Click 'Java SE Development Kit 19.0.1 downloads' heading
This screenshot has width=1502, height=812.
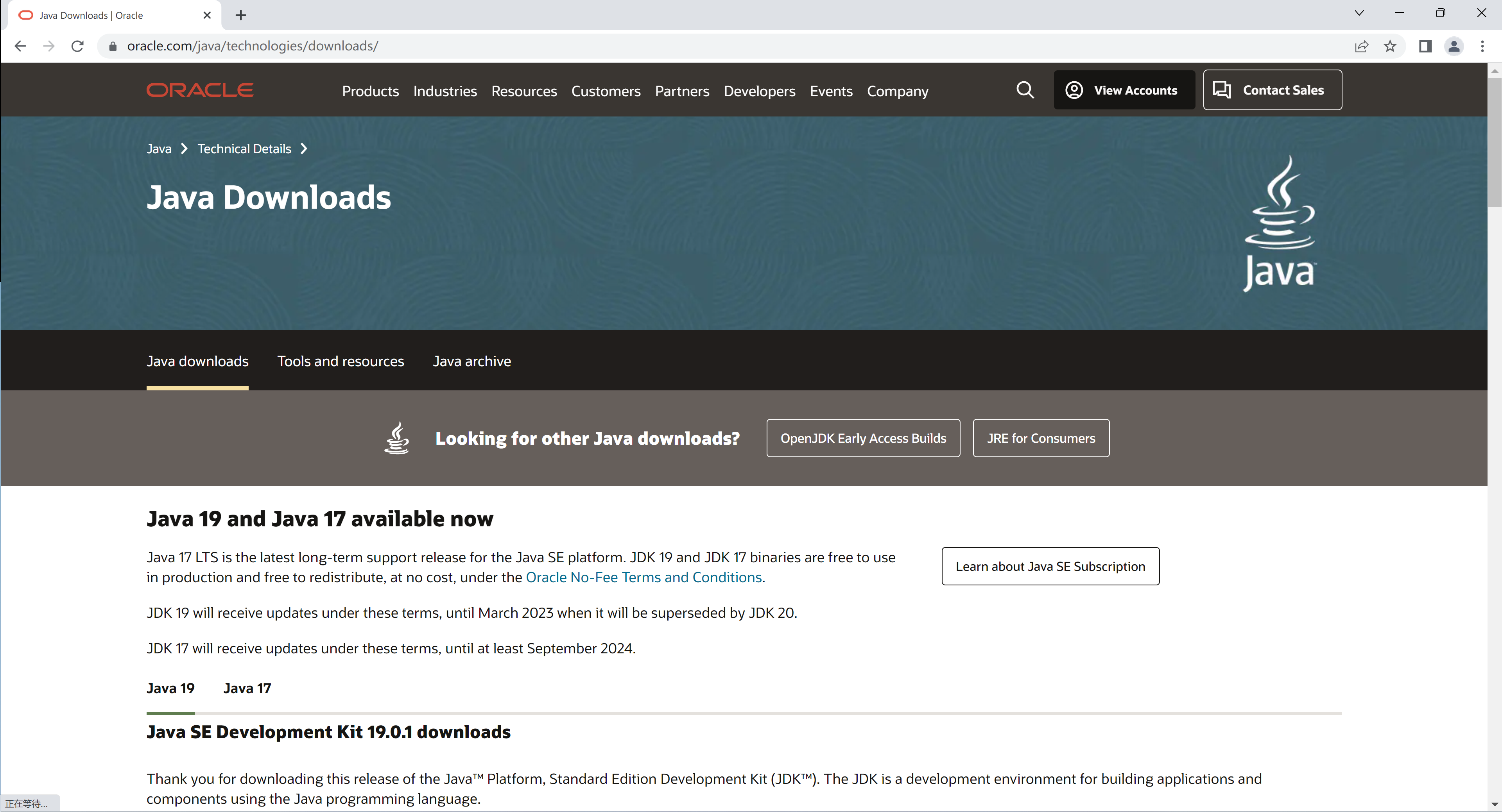tap(328, 732)
